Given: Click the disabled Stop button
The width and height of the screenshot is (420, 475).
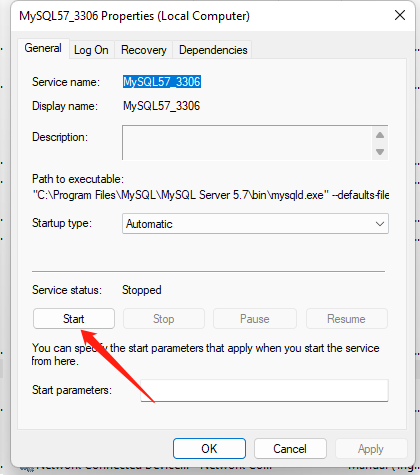Looking at the screenshot, I should (164, 319).
